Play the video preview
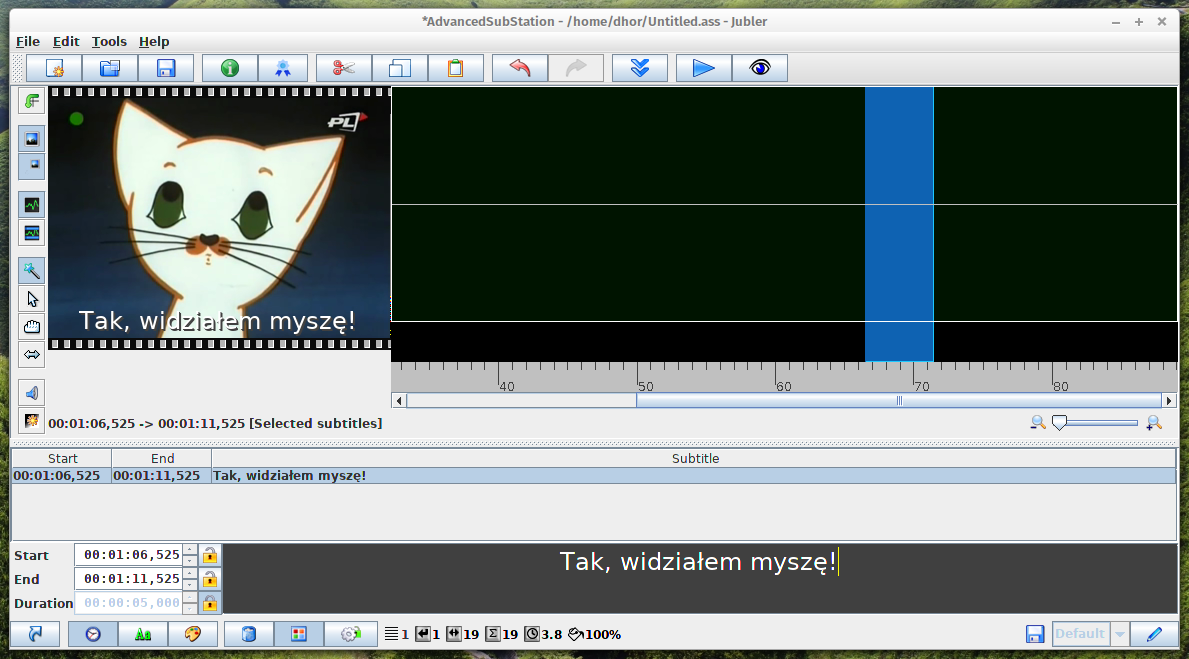Screen dimensions: 1189x659 click(x=704, y=68)
